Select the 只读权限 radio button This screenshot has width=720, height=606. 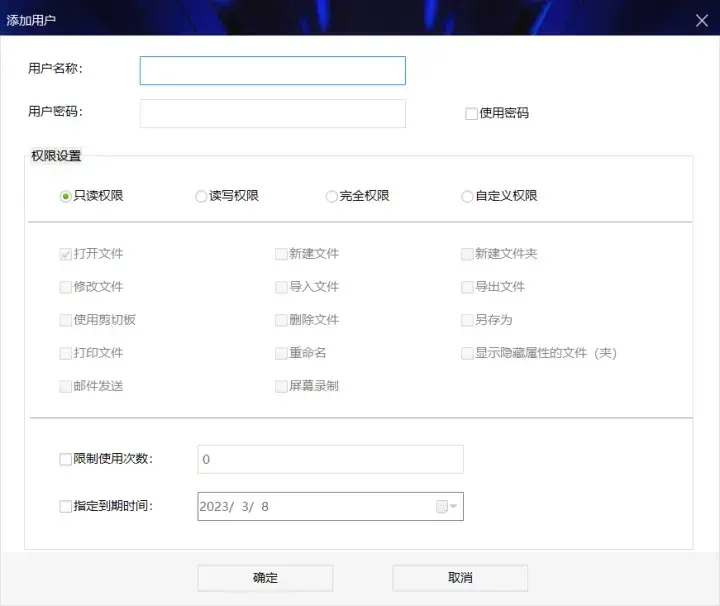pyautogui.click(x=66, y=196)
